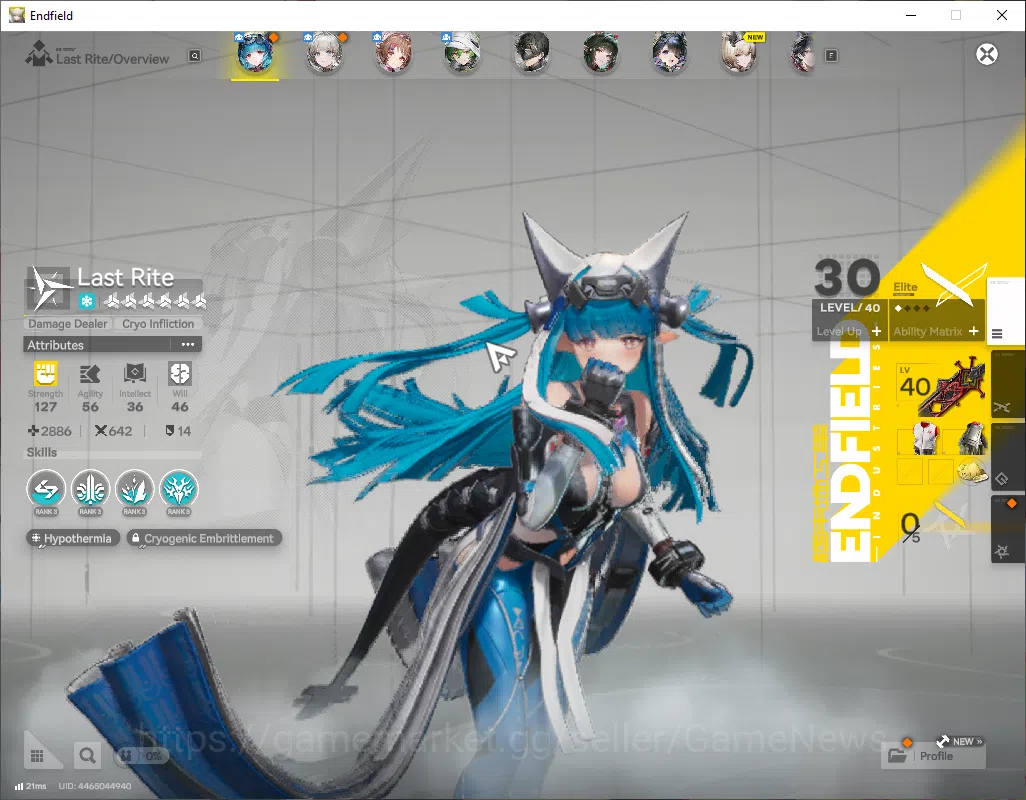Open the locked Cryogenic Embrittlement talent
This screenshot has height=800, width=1026.
point(203,538)
